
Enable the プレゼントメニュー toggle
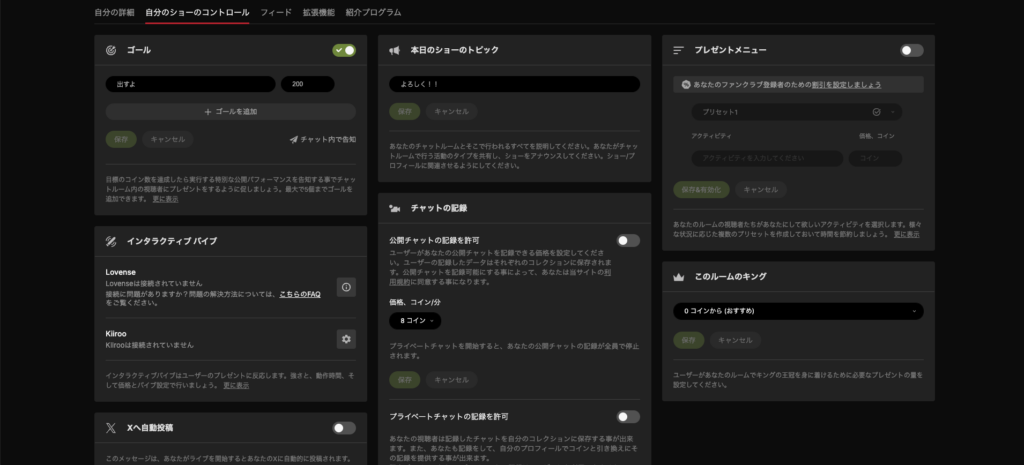pyautogui.click(x=911, y=50)
